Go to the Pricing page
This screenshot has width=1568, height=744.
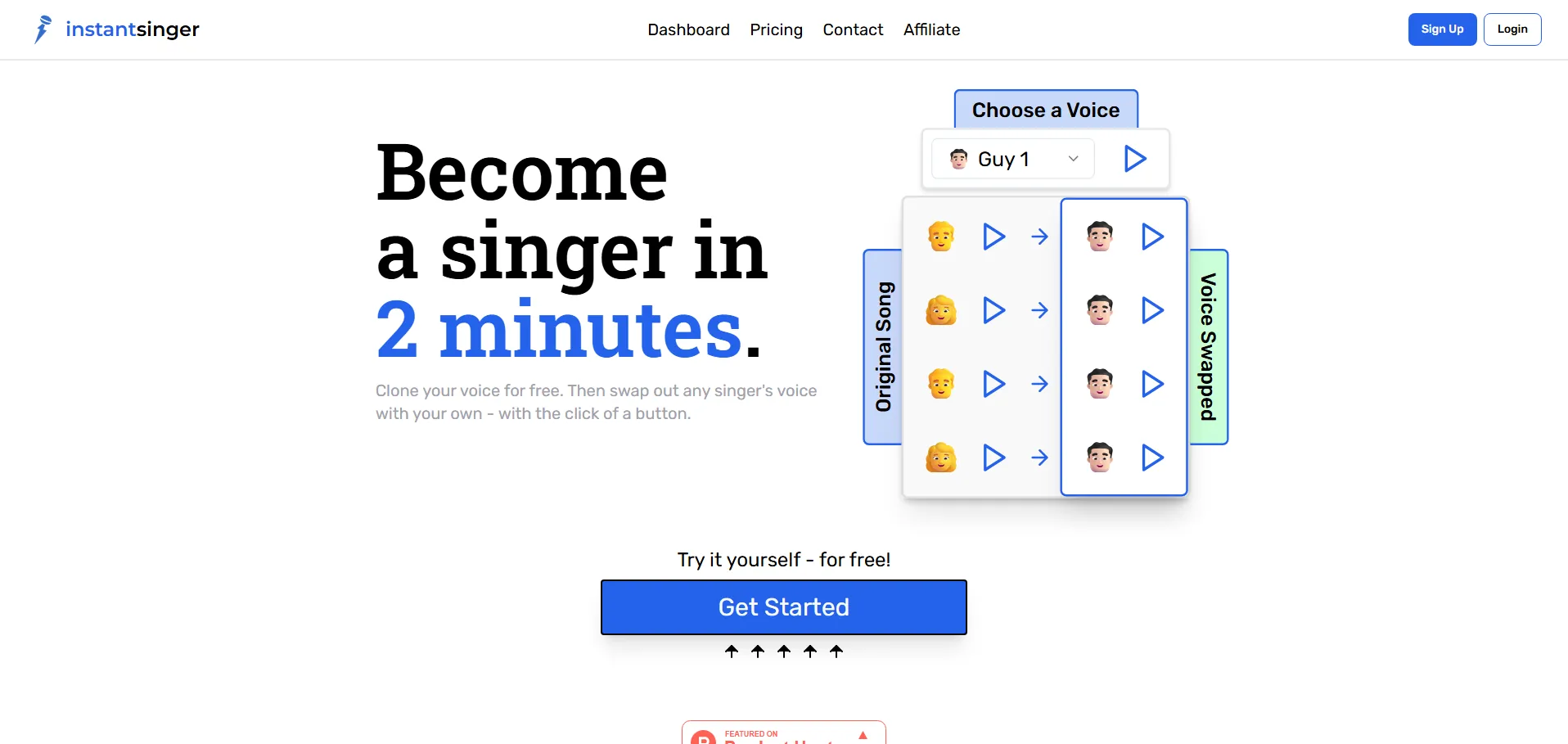click(776, 29)
